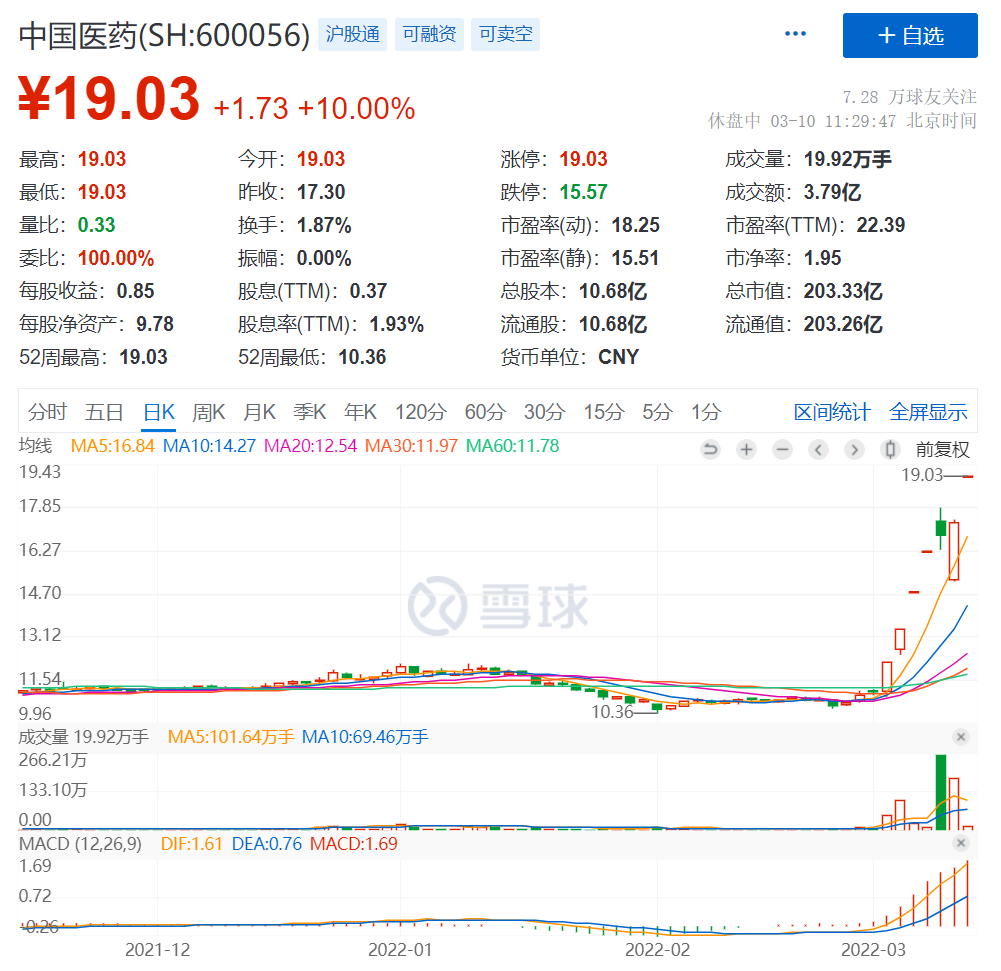The width and height of the screenshot is (1001, 971).
Task: Click the 可融资 tag
Action: click(429, 34)
